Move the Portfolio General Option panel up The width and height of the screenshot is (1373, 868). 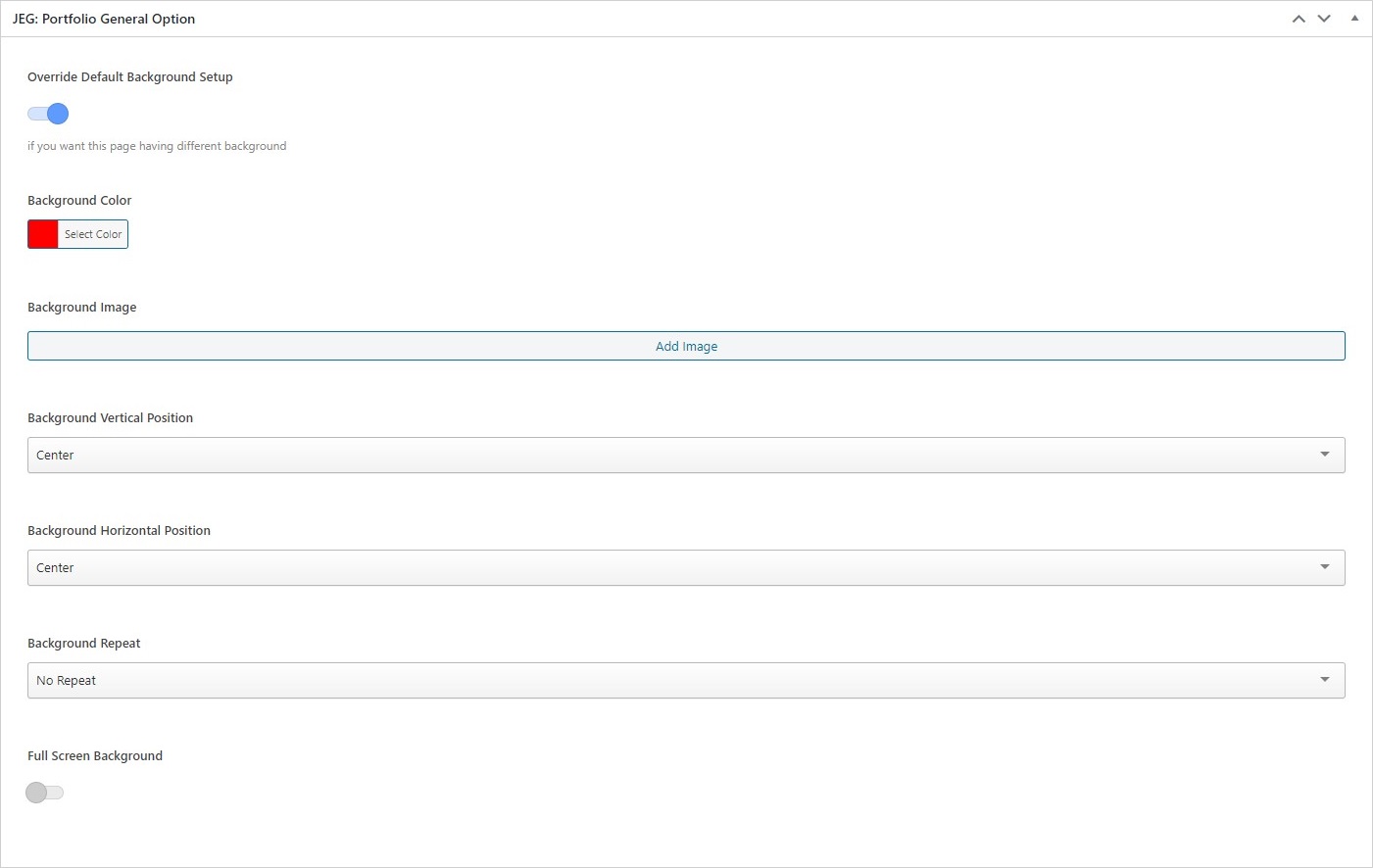coord(1299,19)
